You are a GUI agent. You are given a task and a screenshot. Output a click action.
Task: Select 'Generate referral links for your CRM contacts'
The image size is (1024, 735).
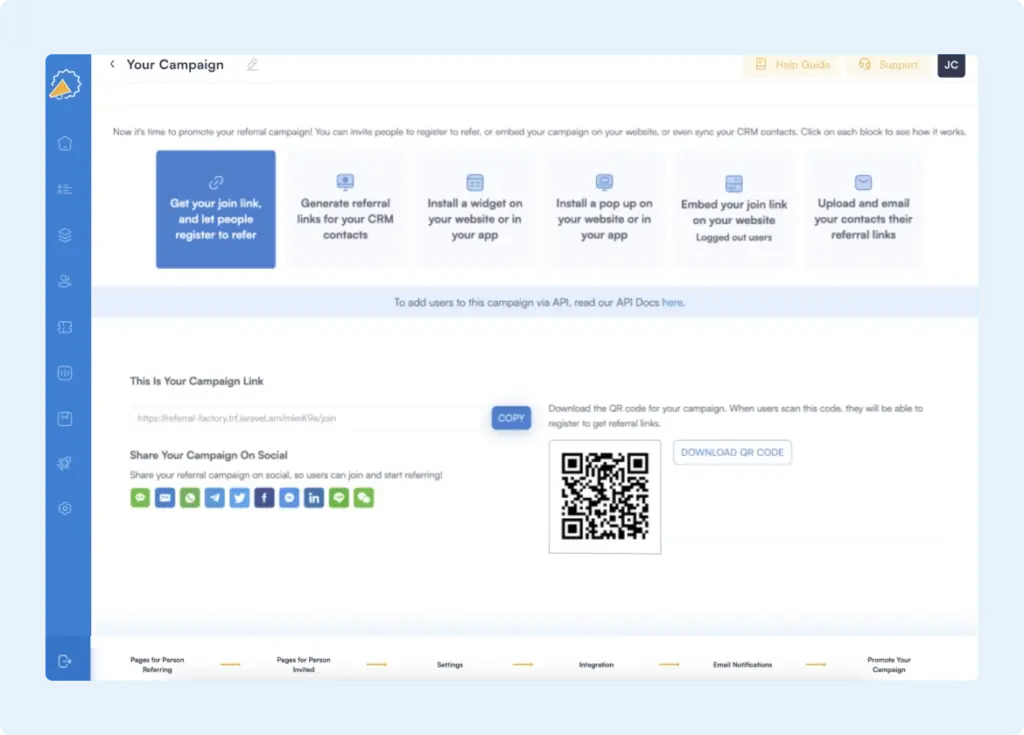346,210
